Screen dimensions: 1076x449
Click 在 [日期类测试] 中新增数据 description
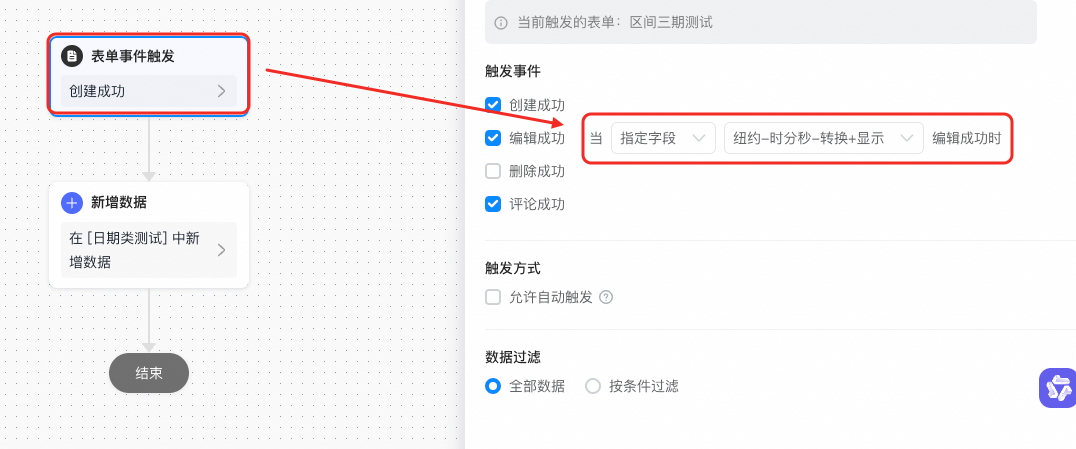tap(134, 250)
